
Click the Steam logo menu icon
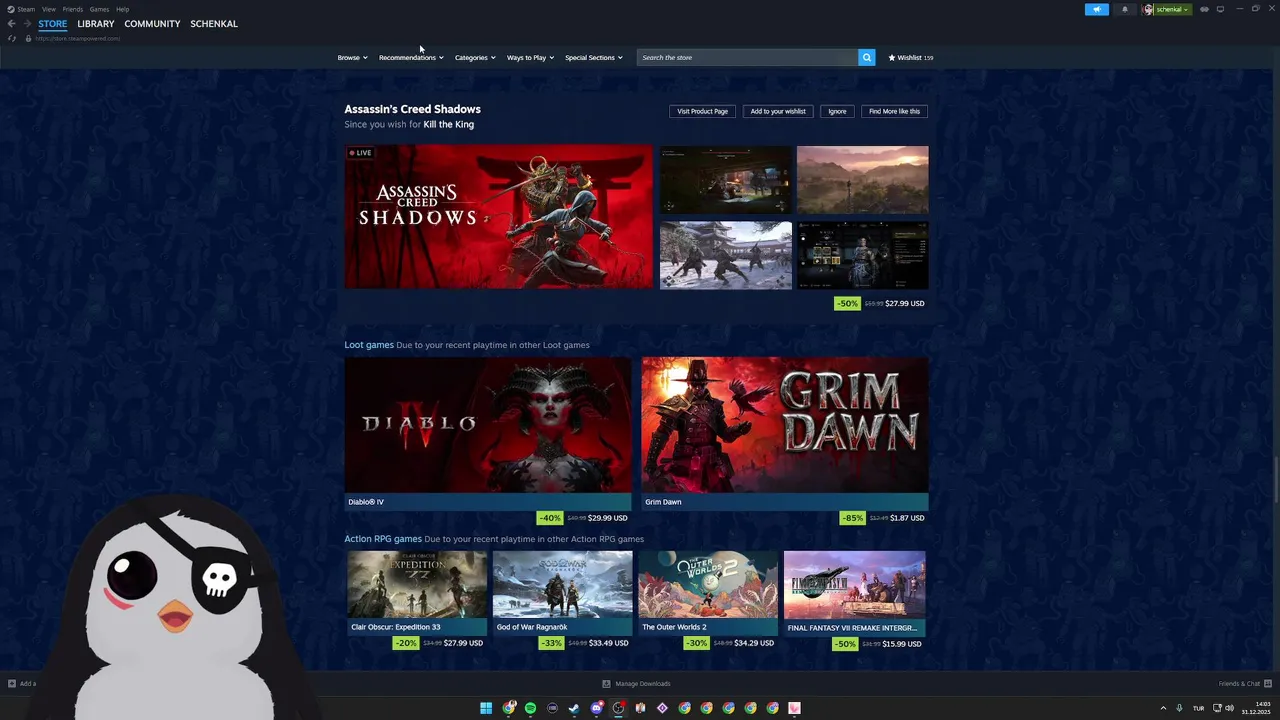point(11,9)
